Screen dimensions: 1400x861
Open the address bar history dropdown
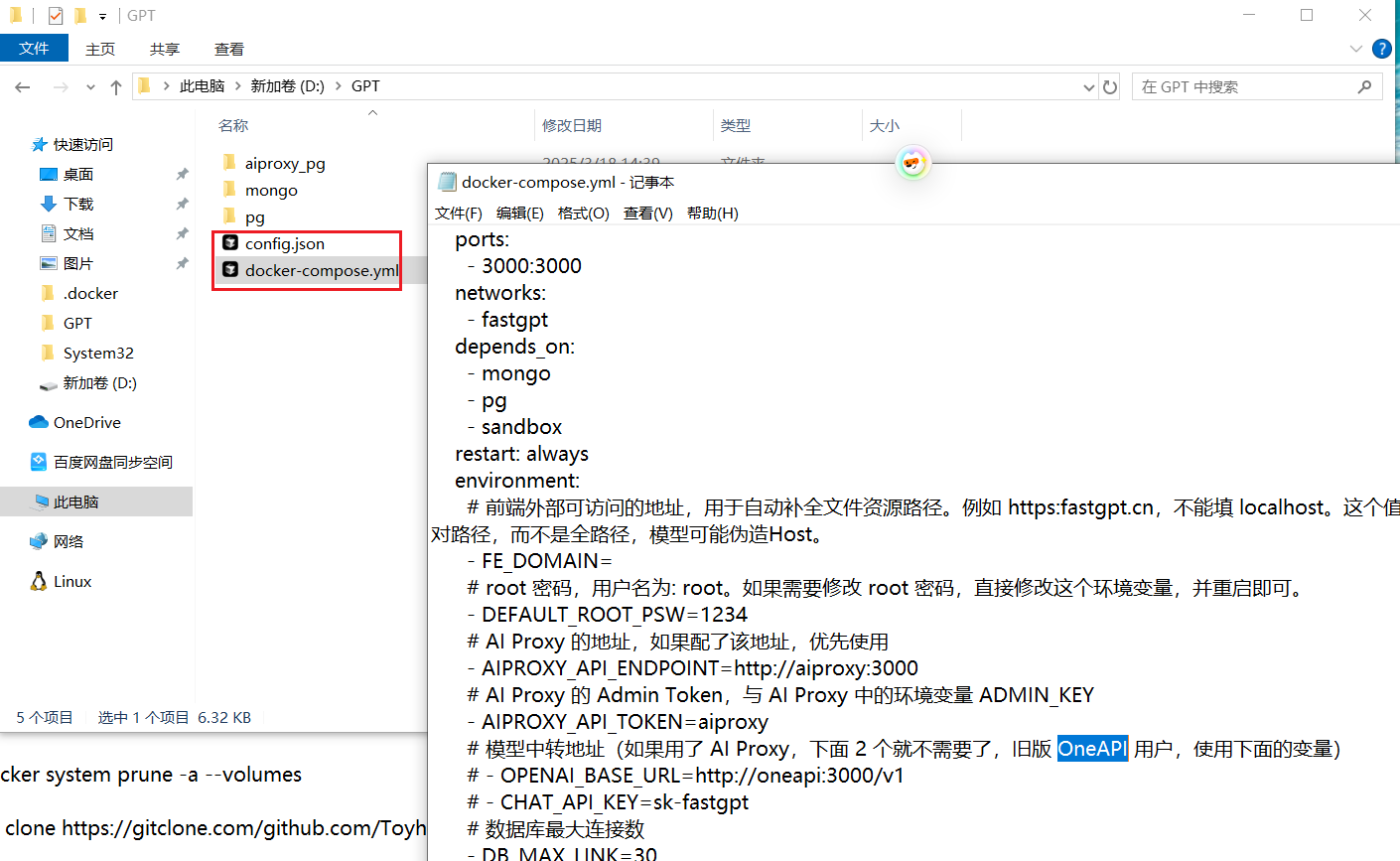(1088, 87)
